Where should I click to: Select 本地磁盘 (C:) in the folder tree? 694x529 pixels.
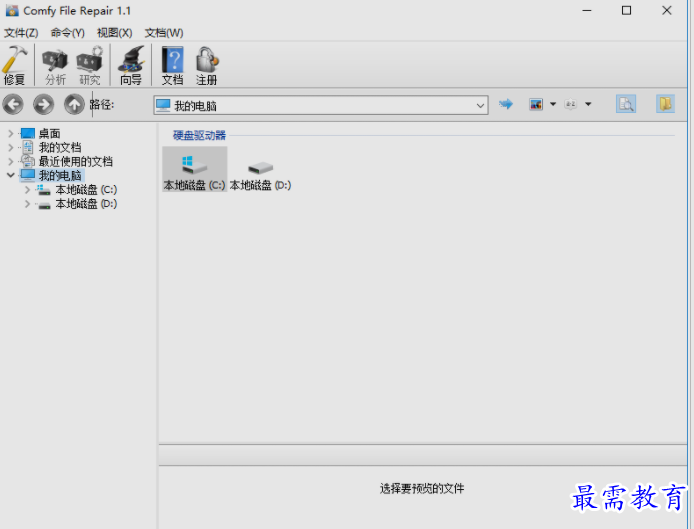pyautogui.click(x=86, y=190)
